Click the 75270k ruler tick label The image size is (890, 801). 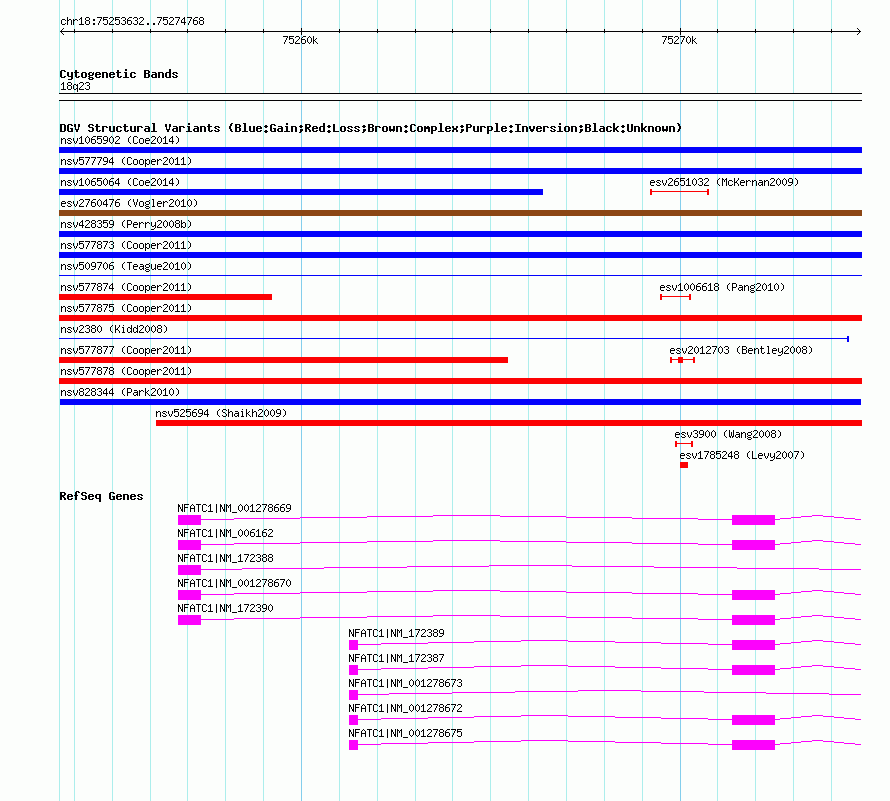pyautogui.click(x=679, y=40)
